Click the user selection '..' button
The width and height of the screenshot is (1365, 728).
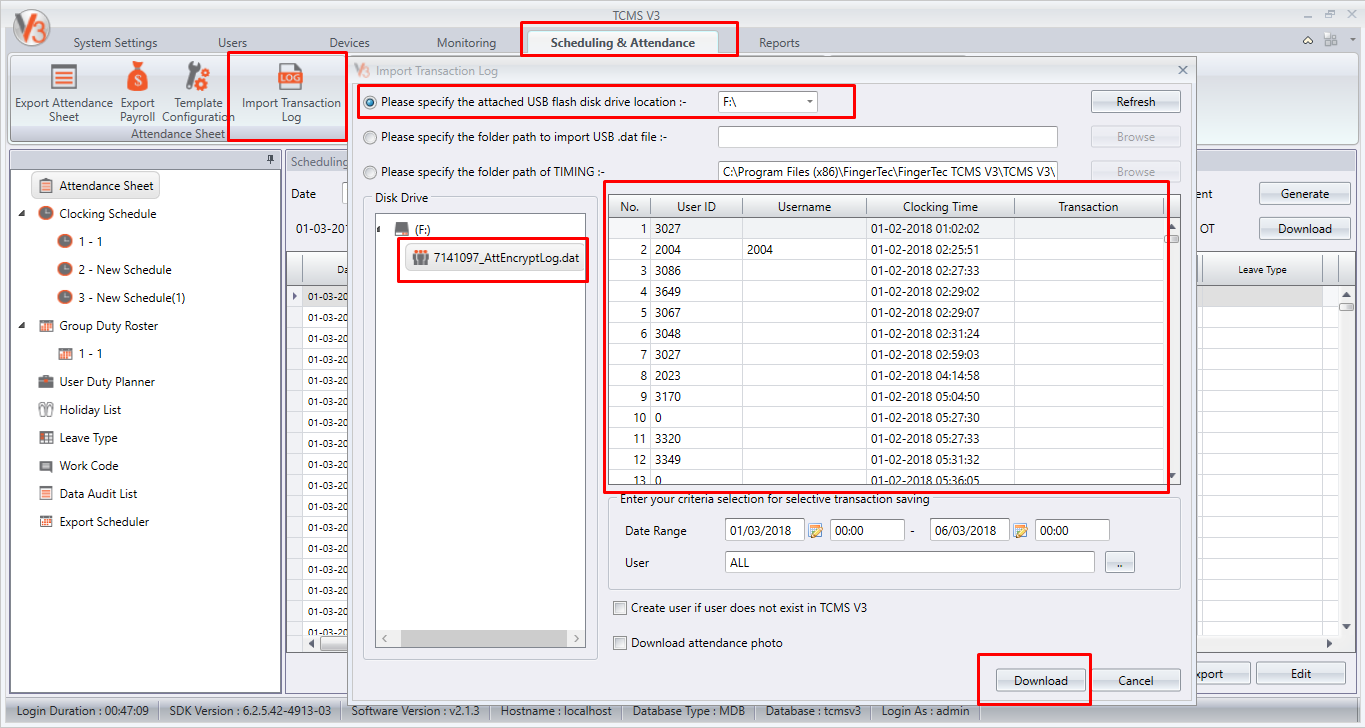(1120, 563)
